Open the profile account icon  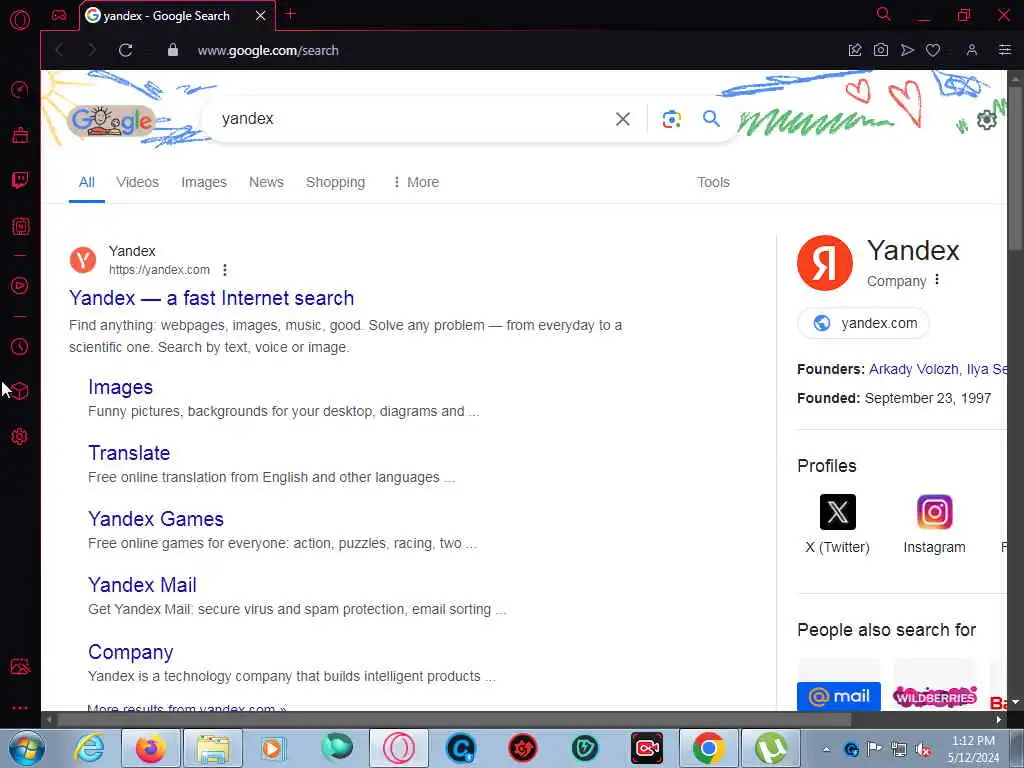click(972, 50)
